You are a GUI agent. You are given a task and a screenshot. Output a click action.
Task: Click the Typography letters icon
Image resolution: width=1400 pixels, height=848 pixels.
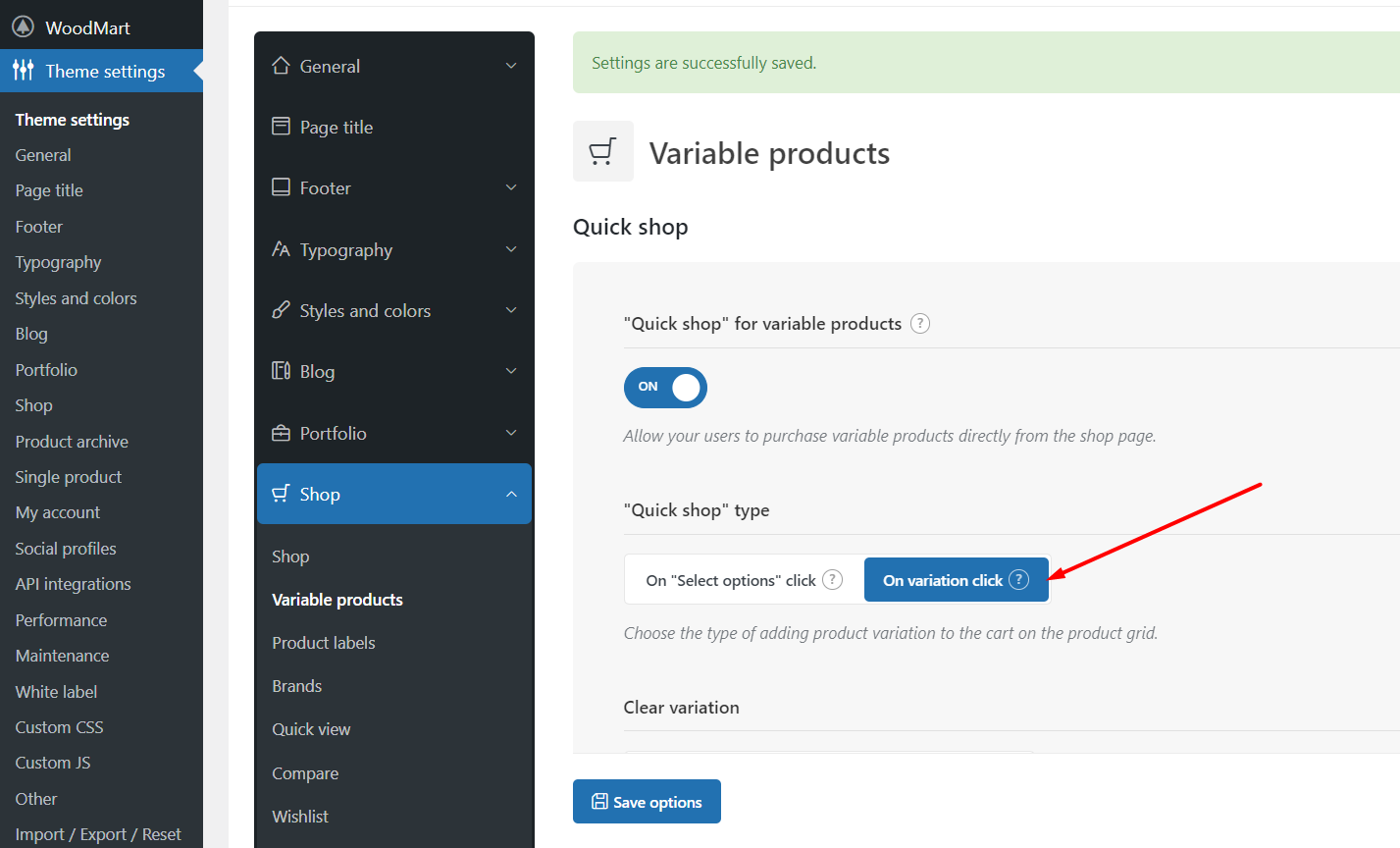pos(281,249)
